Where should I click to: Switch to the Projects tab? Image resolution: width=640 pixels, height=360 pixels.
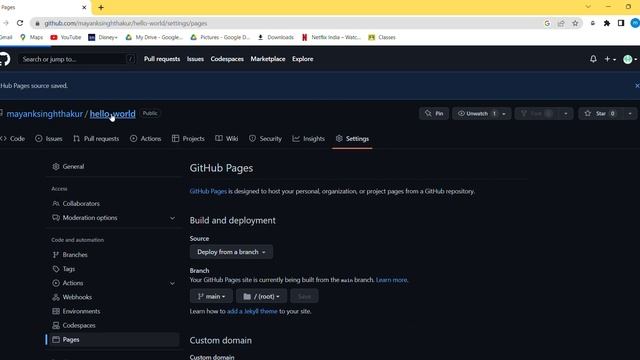[188, 139]
